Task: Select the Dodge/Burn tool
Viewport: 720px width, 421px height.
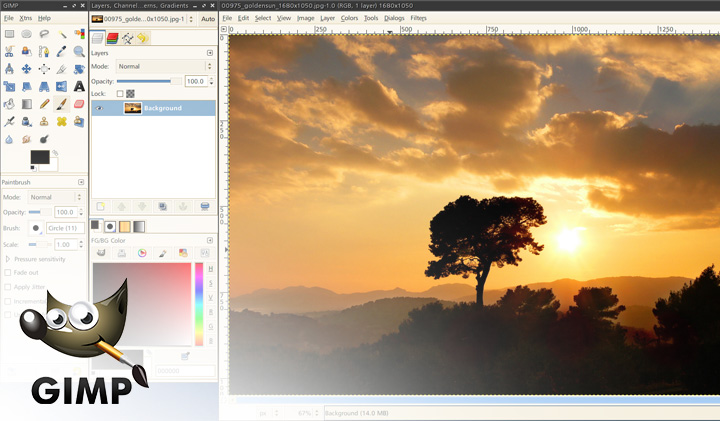Action: pyautogui.click(x=44, y=139)
